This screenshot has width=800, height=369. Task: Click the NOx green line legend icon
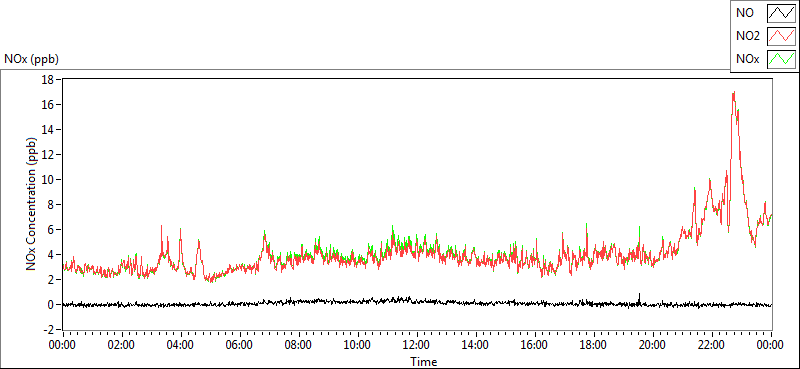(781, 59)
